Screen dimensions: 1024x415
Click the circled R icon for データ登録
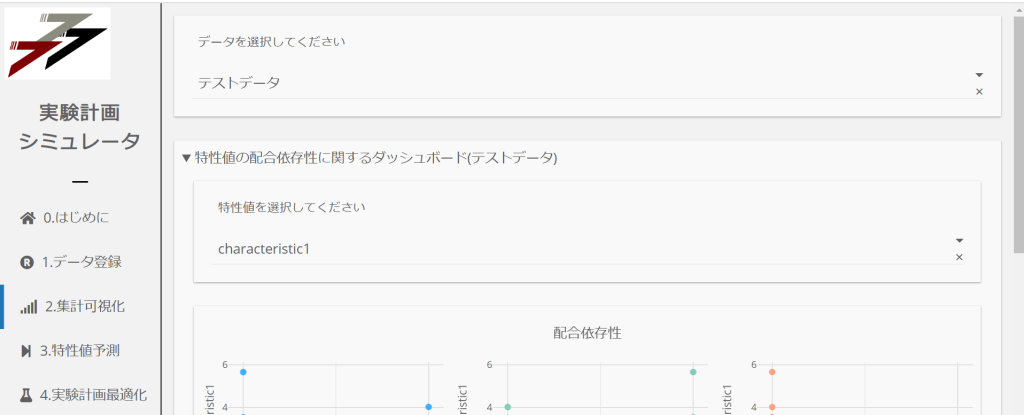27,262
